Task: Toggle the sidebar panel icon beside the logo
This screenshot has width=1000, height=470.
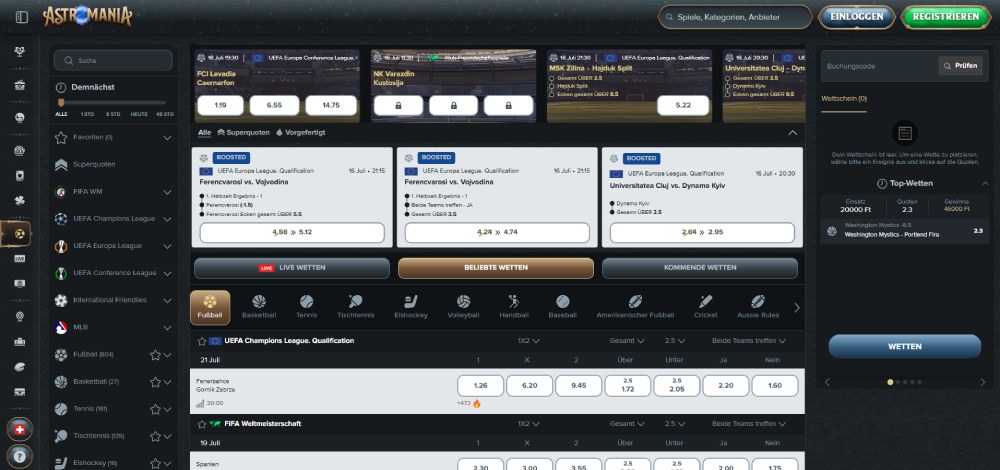Action: tap(22, 17)
